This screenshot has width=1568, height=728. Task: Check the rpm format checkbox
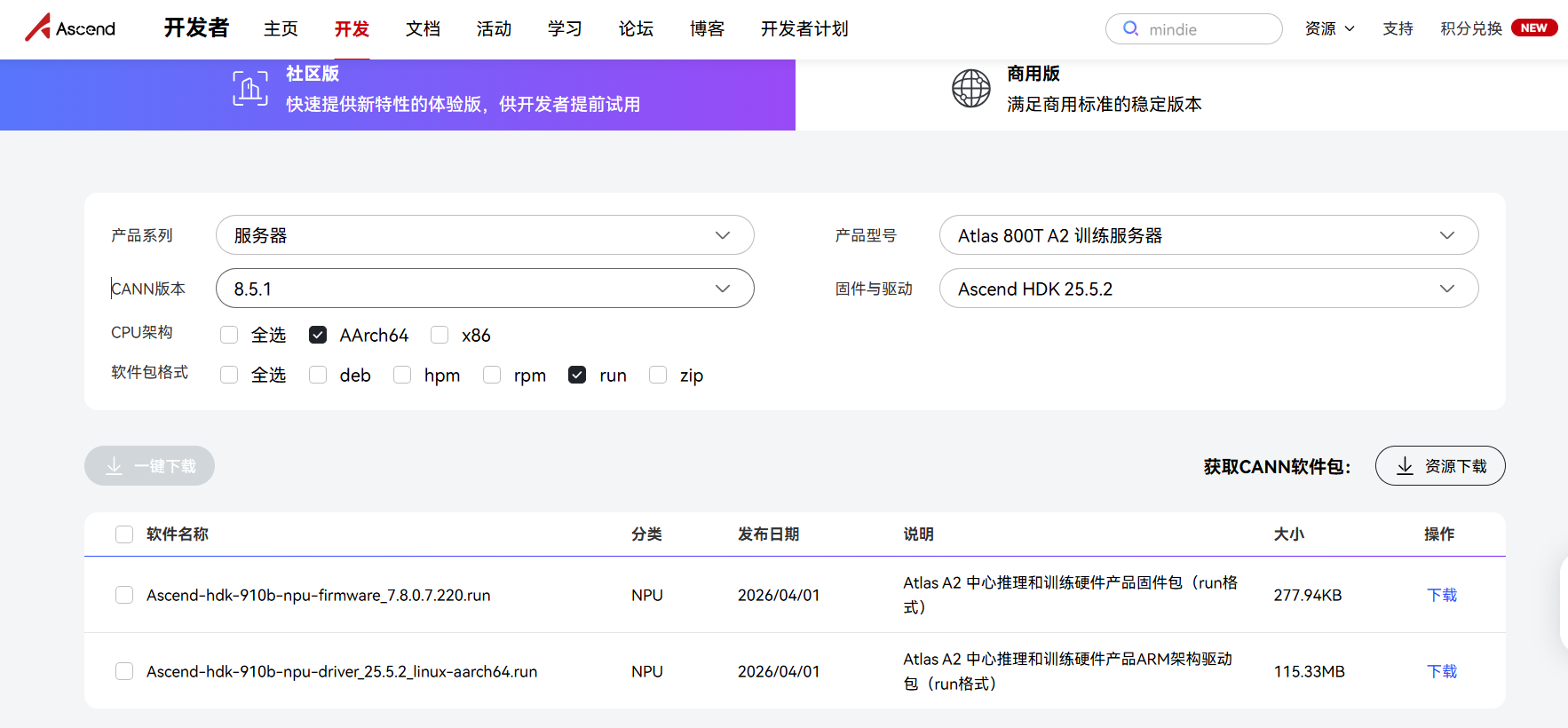click(492, 375)
